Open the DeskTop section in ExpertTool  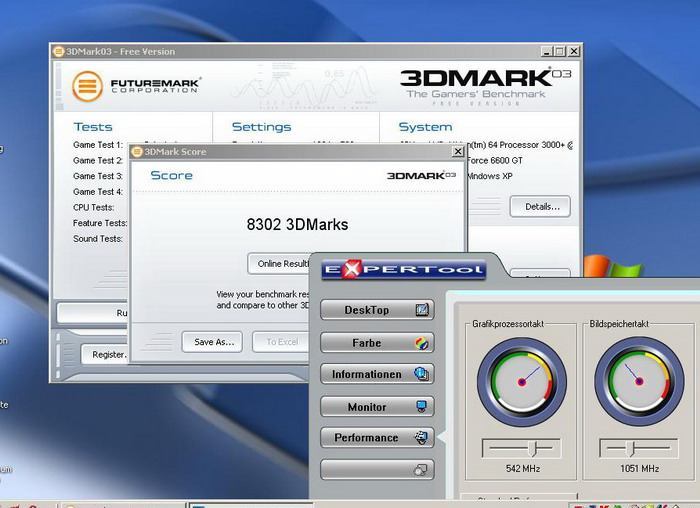[x=377, y=310]
